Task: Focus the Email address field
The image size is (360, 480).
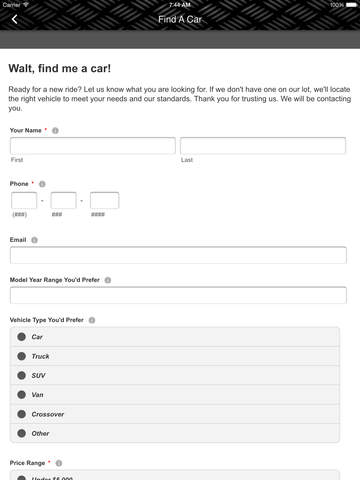Action: point(178,255)
